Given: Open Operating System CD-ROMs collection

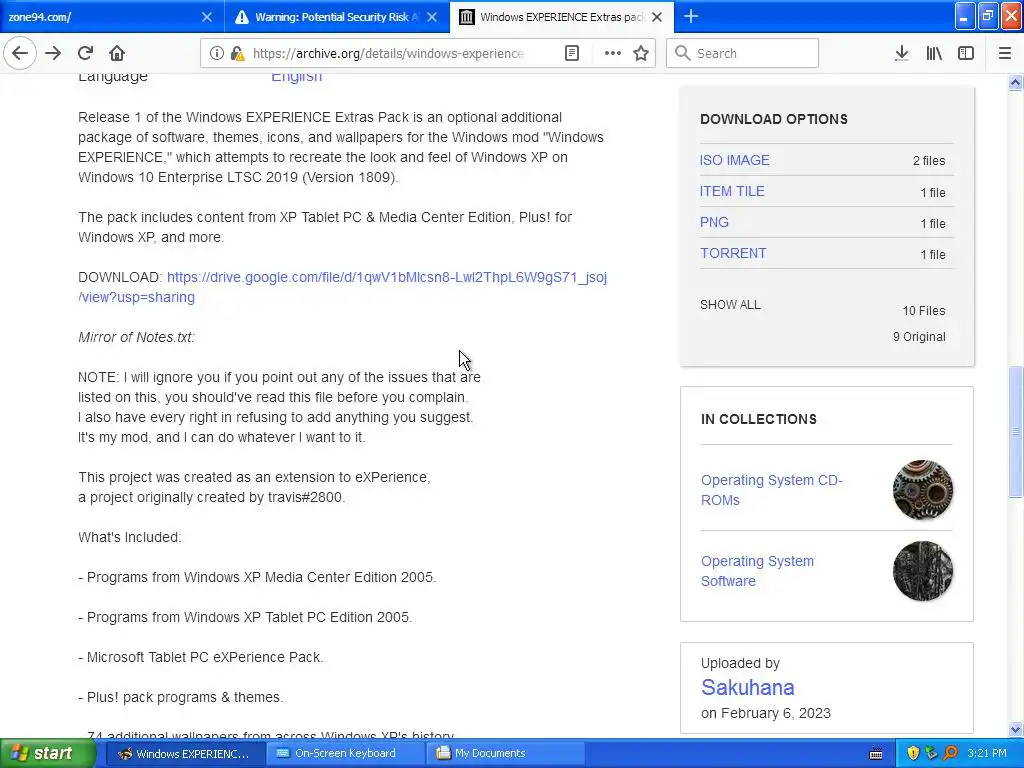Looking at the screenshot, I should (771, 490).
